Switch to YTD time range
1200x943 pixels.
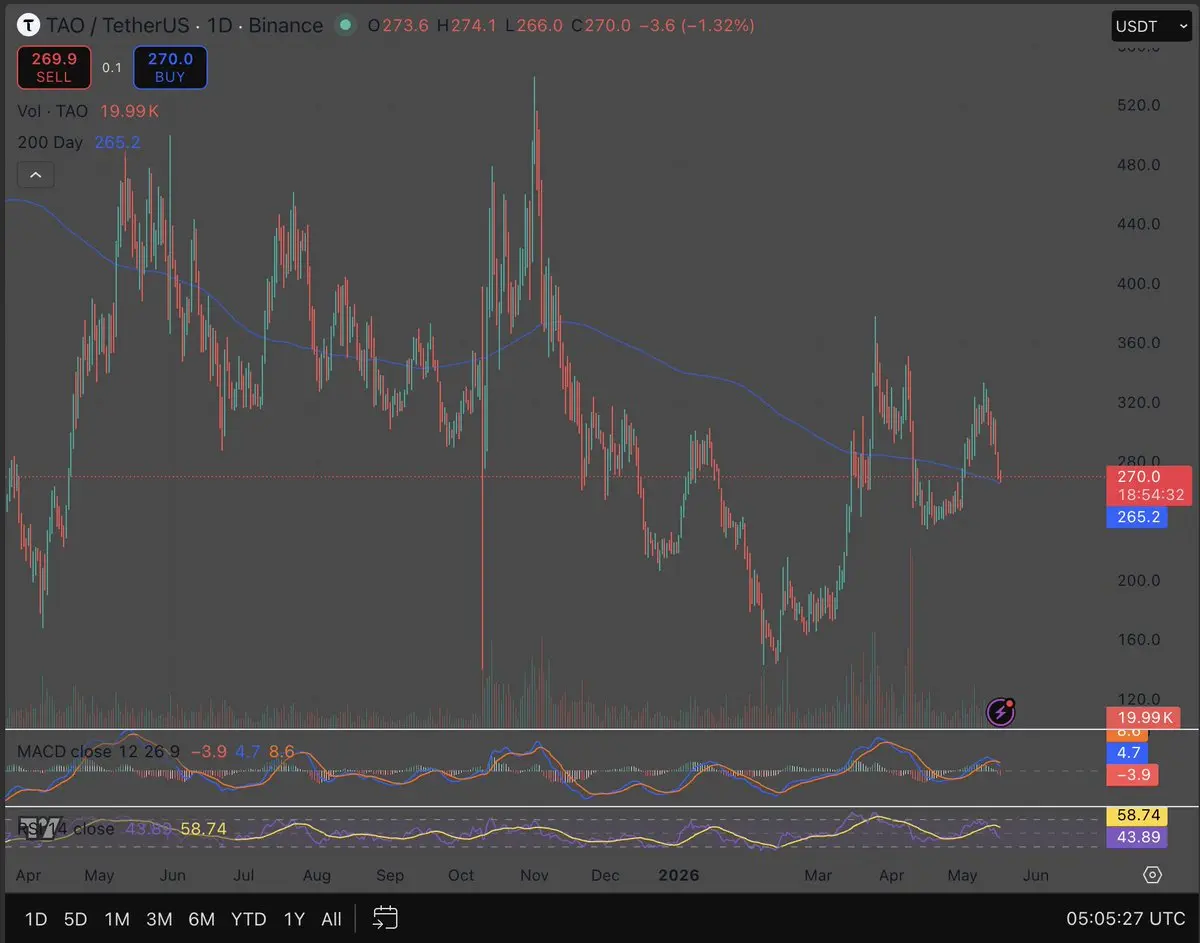(248, 919)
